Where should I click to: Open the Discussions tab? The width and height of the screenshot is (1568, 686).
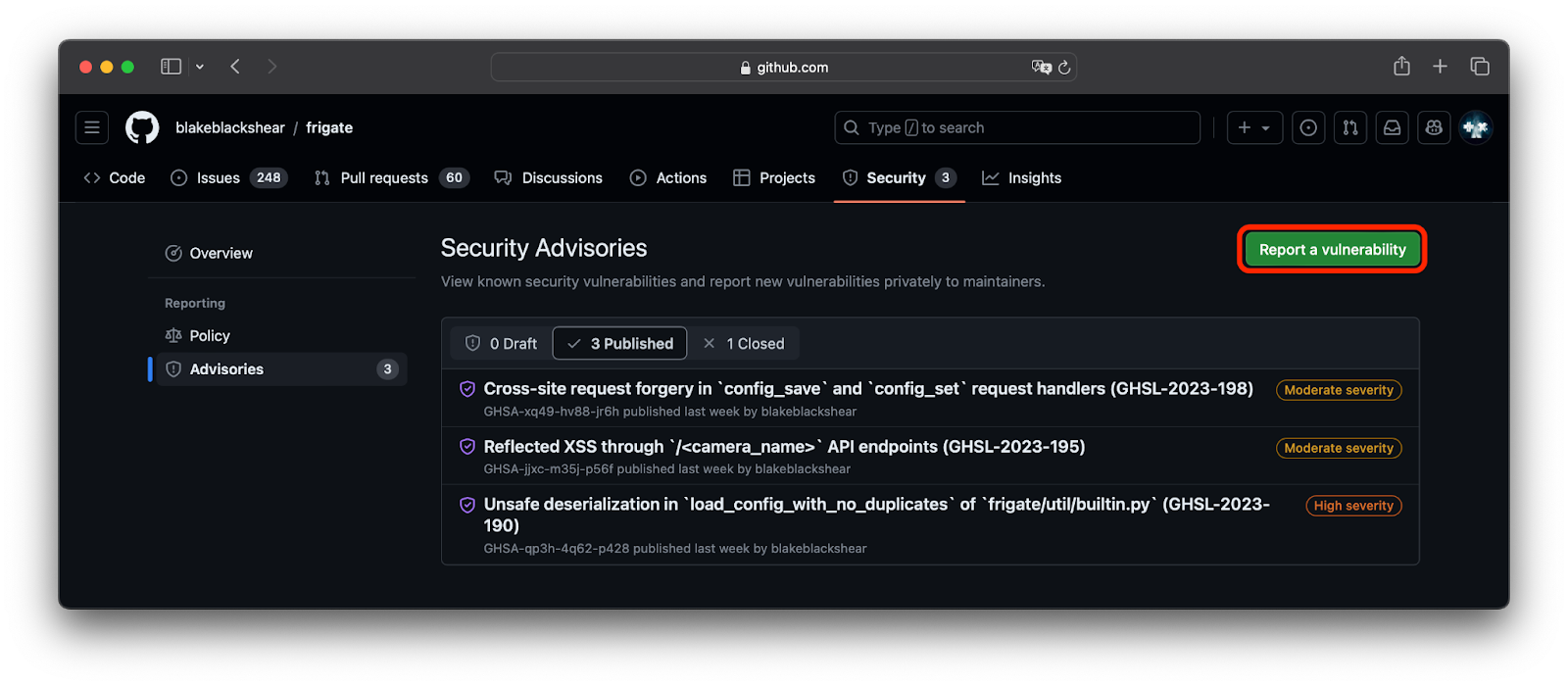[x=549, y=177]
